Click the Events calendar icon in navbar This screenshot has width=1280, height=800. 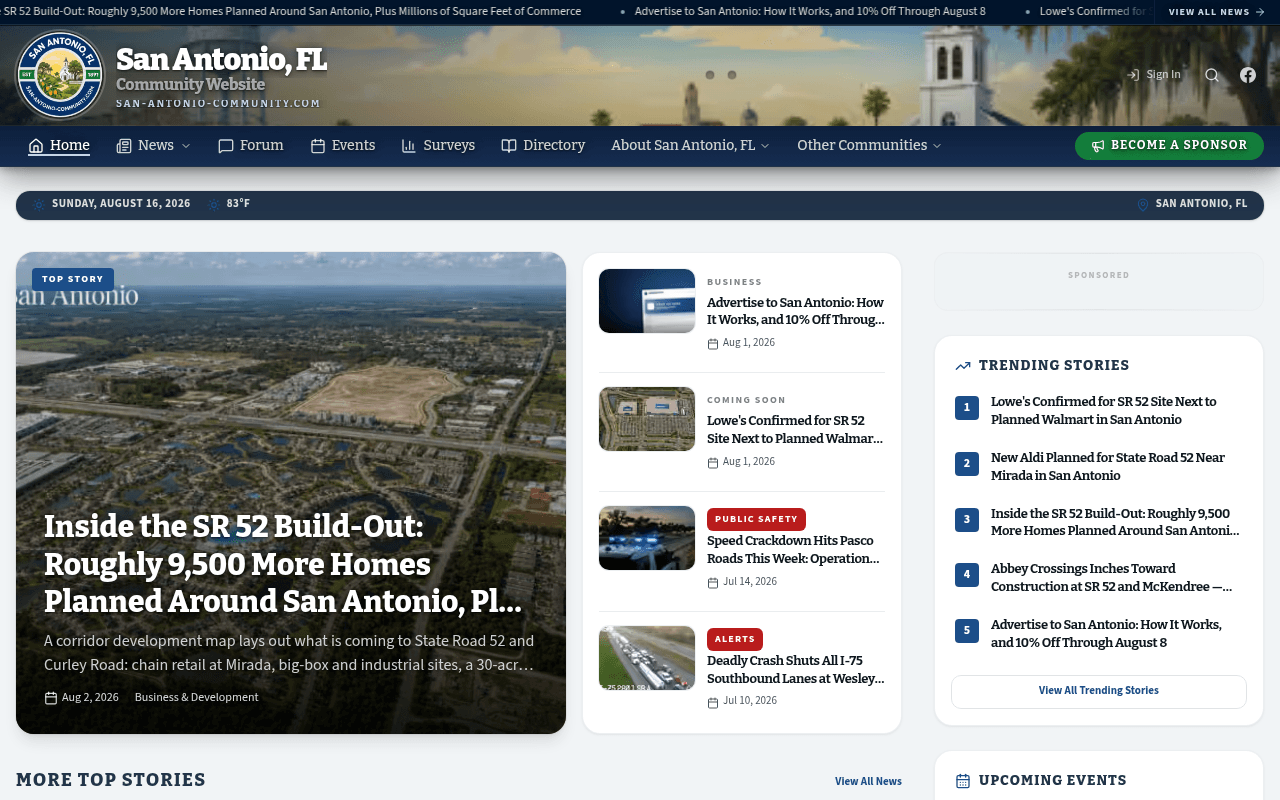point(318,146)
